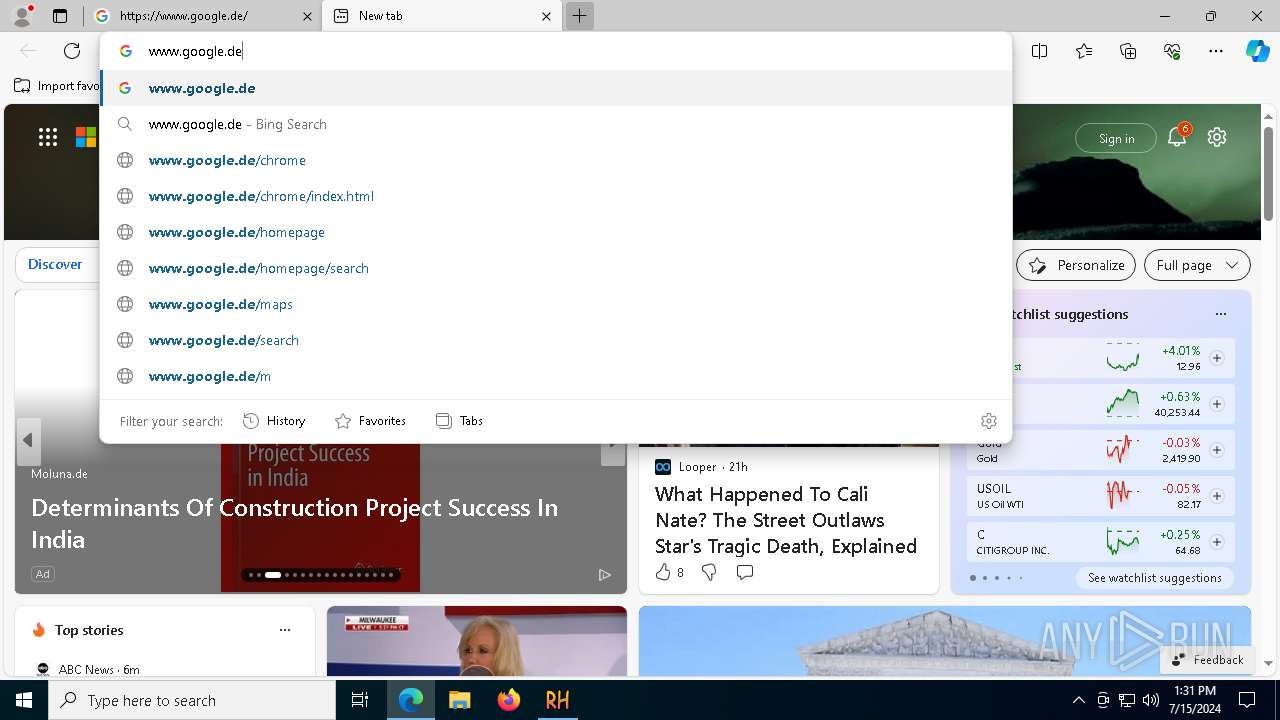Select www.google.de/m suggestion
This screenshot has height=720, width=1280.
556,376
